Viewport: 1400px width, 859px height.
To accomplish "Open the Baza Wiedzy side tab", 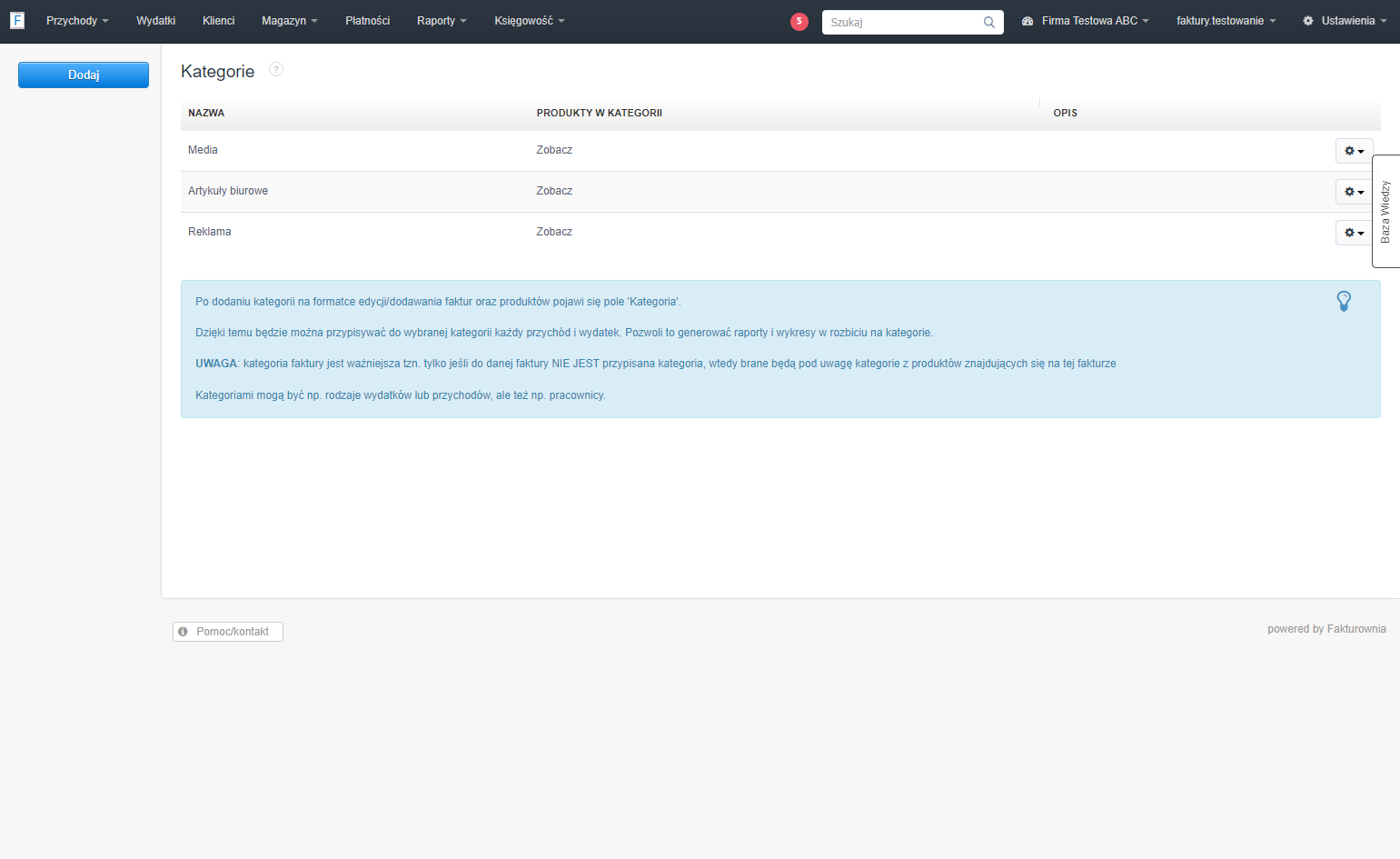I will point(1385,211).
